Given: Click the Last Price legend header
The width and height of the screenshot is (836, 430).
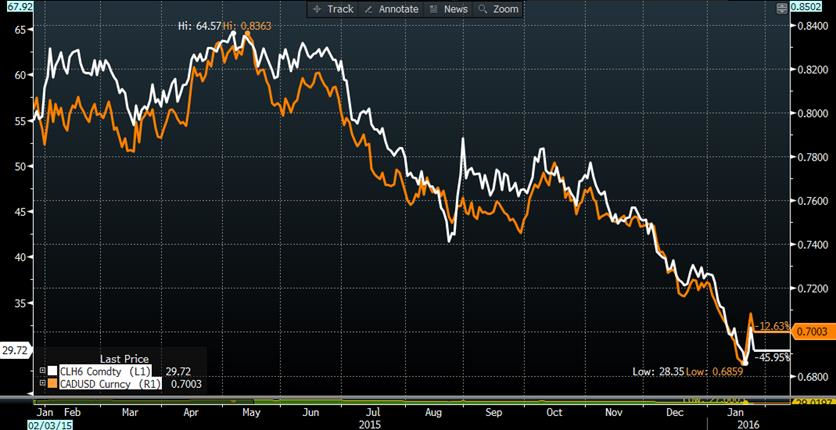Looking at the screenshot, I should click(x=123, y=356).
